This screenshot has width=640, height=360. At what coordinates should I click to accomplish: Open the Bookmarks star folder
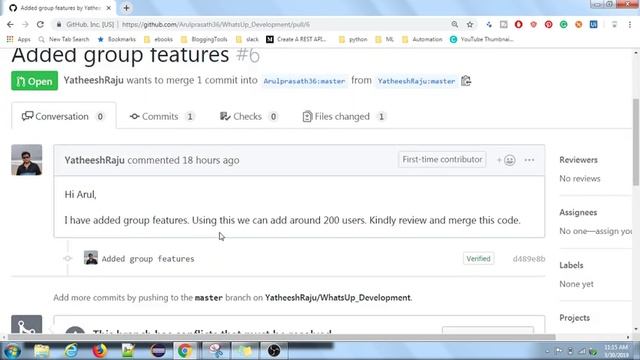click(116, 39)
